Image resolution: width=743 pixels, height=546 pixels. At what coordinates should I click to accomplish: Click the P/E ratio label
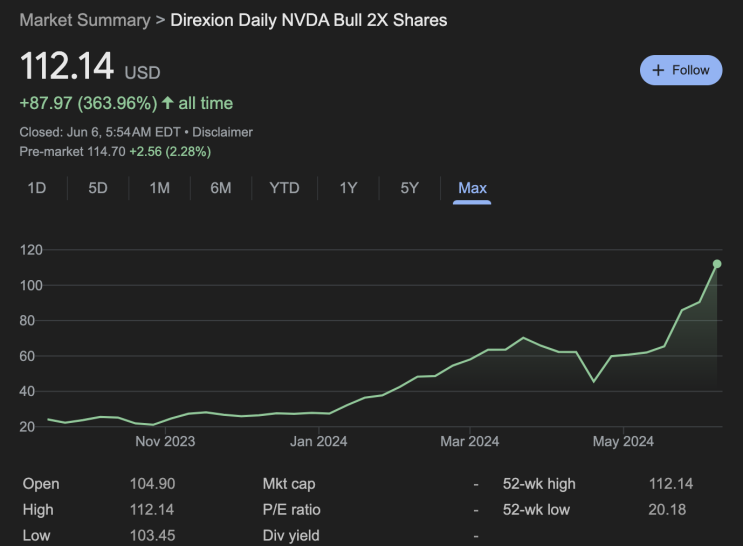tap(291, 510)
